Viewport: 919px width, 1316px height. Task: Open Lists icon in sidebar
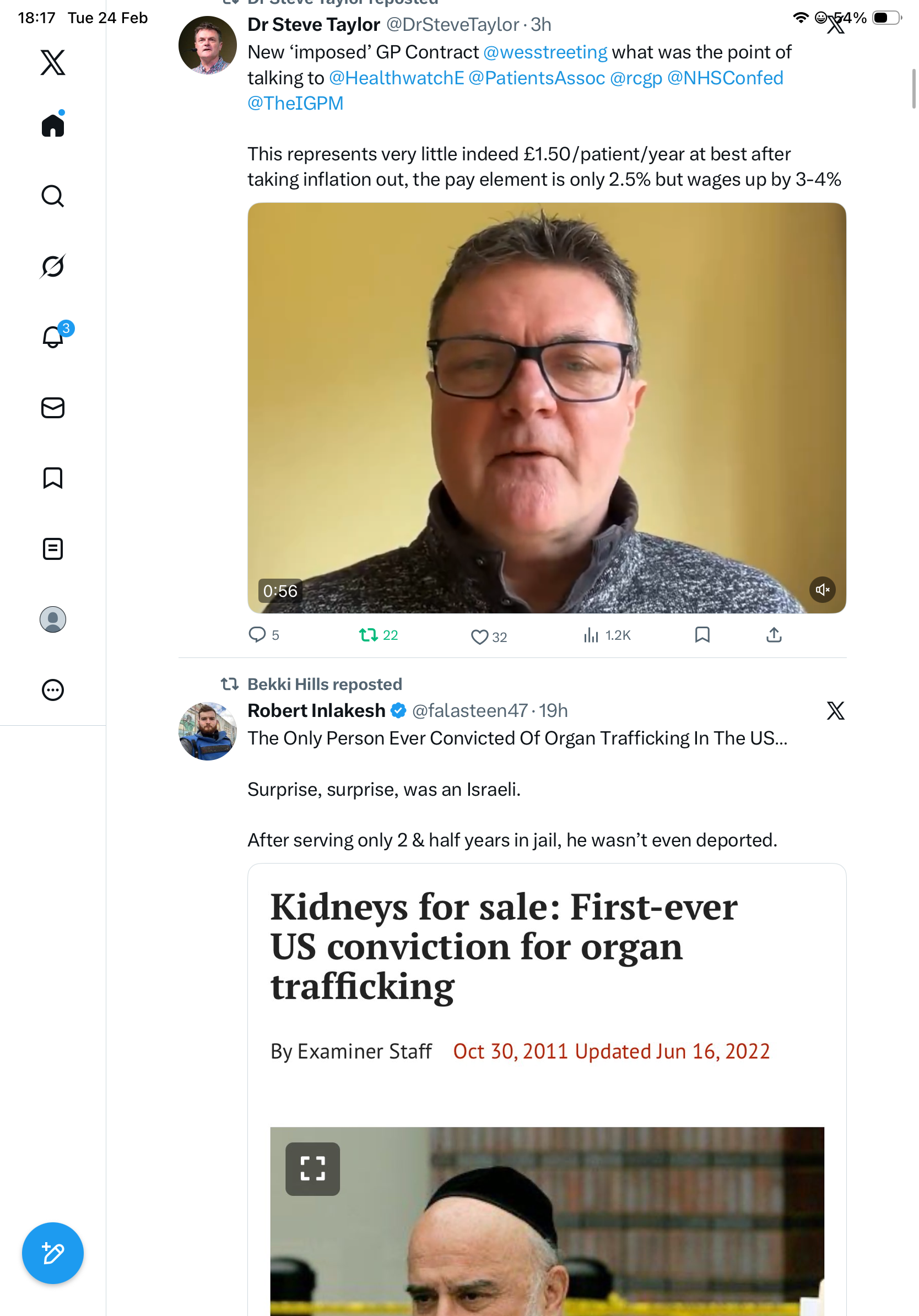pyautogui.click(x=53, y=548)
